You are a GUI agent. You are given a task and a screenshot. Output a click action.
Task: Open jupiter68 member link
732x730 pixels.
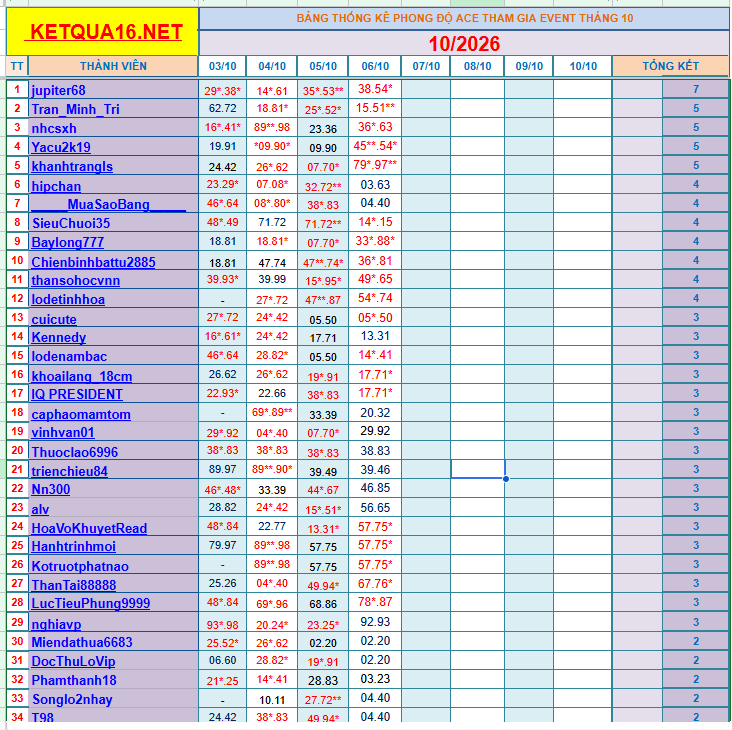58,90
